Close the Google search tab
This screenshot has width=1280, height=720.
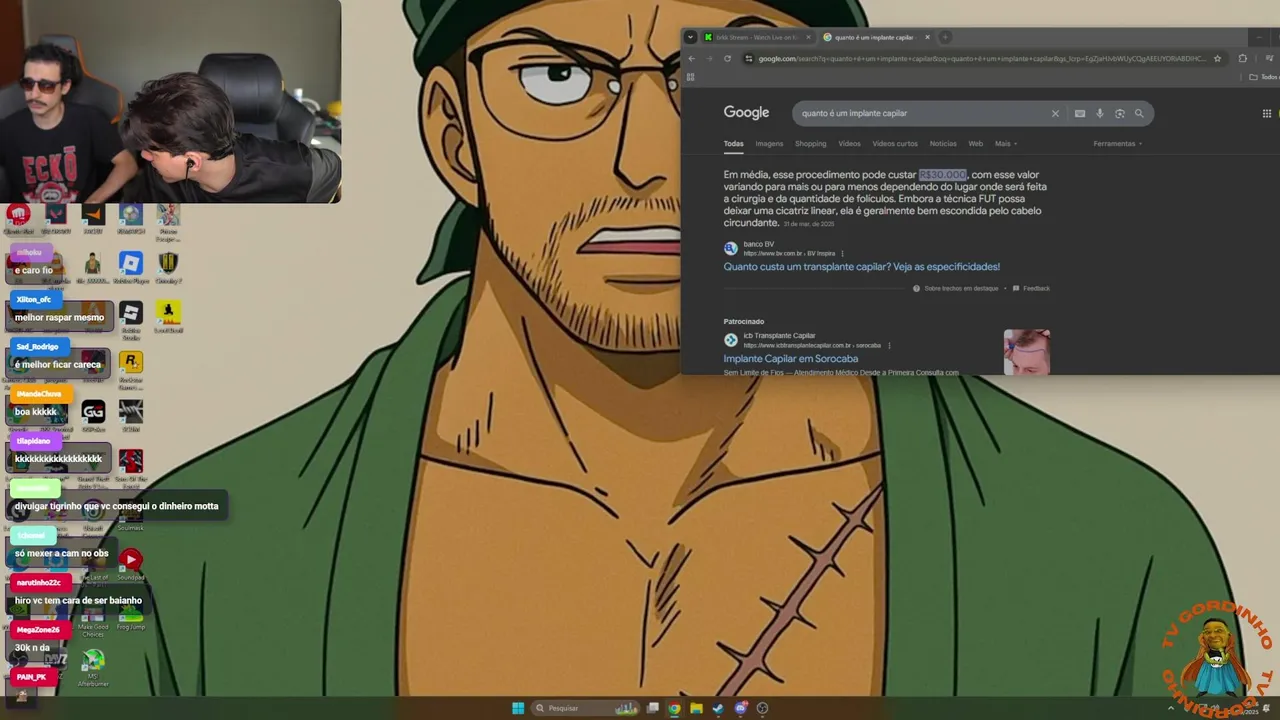coord(927,37)
